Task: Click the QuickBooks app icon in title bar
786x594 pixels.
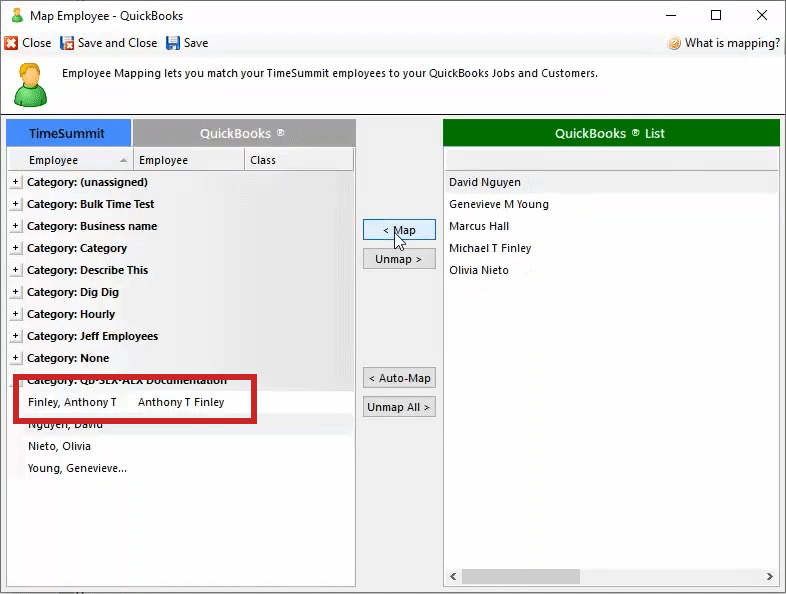Action: tap(17, 16)
